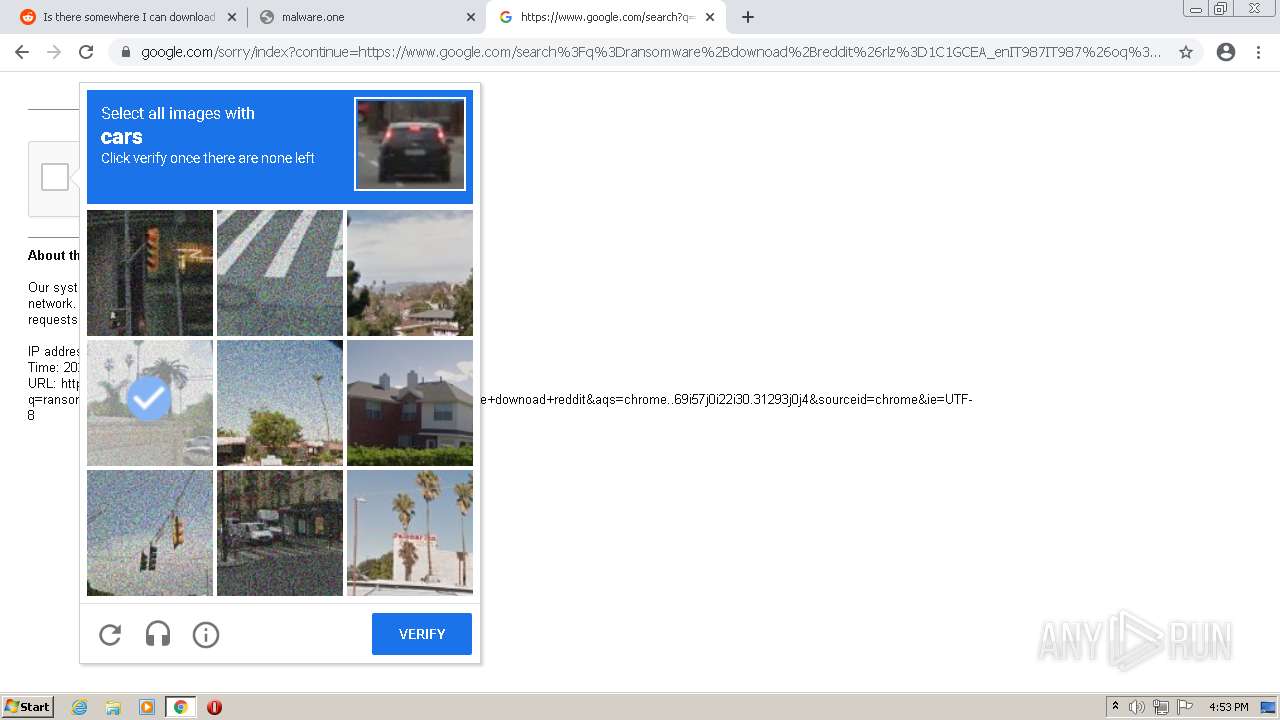Deselect the checked palm tree tile
This screenshot has width=1280, height=720.
pyautogui.click(x=150, y=403)
